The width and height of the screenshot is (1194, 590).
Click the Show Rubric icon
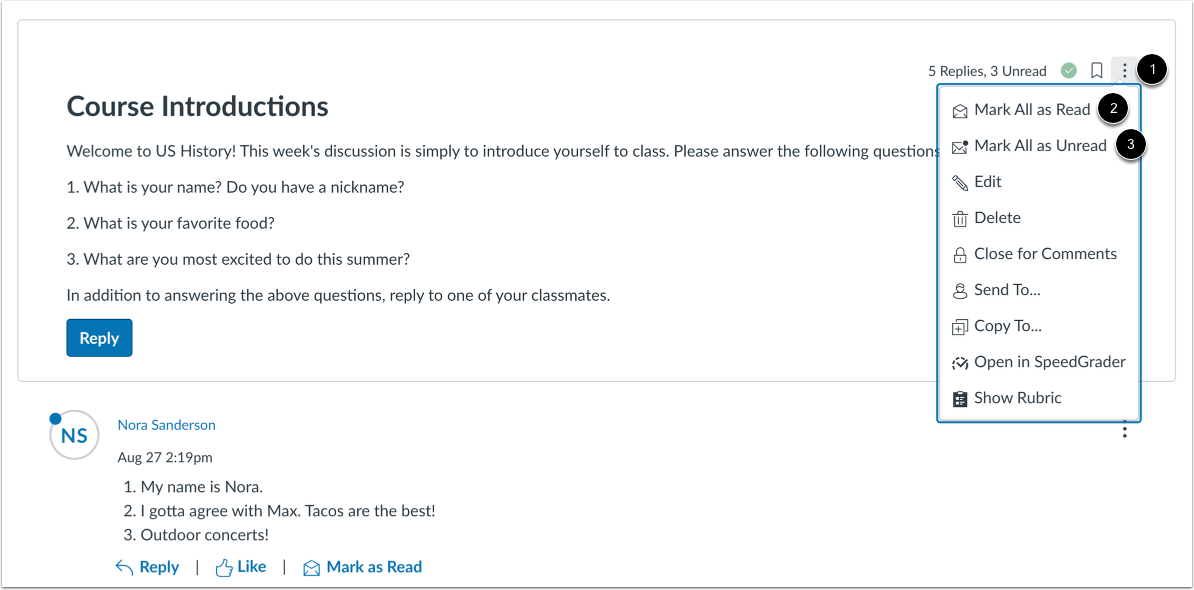tap(960, 397)
